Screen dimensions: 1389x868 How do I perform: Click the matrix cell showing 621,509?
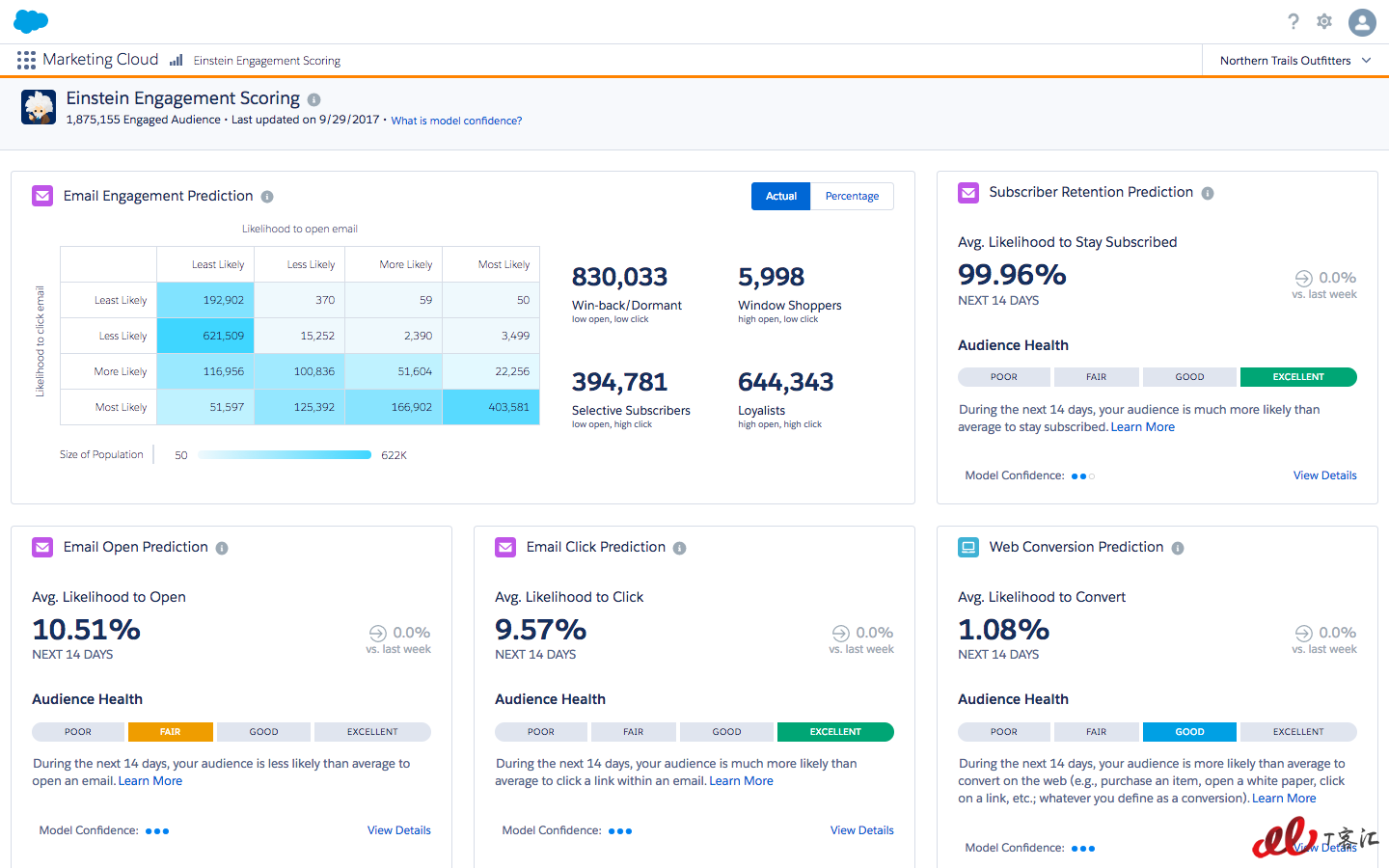[205, 336]
